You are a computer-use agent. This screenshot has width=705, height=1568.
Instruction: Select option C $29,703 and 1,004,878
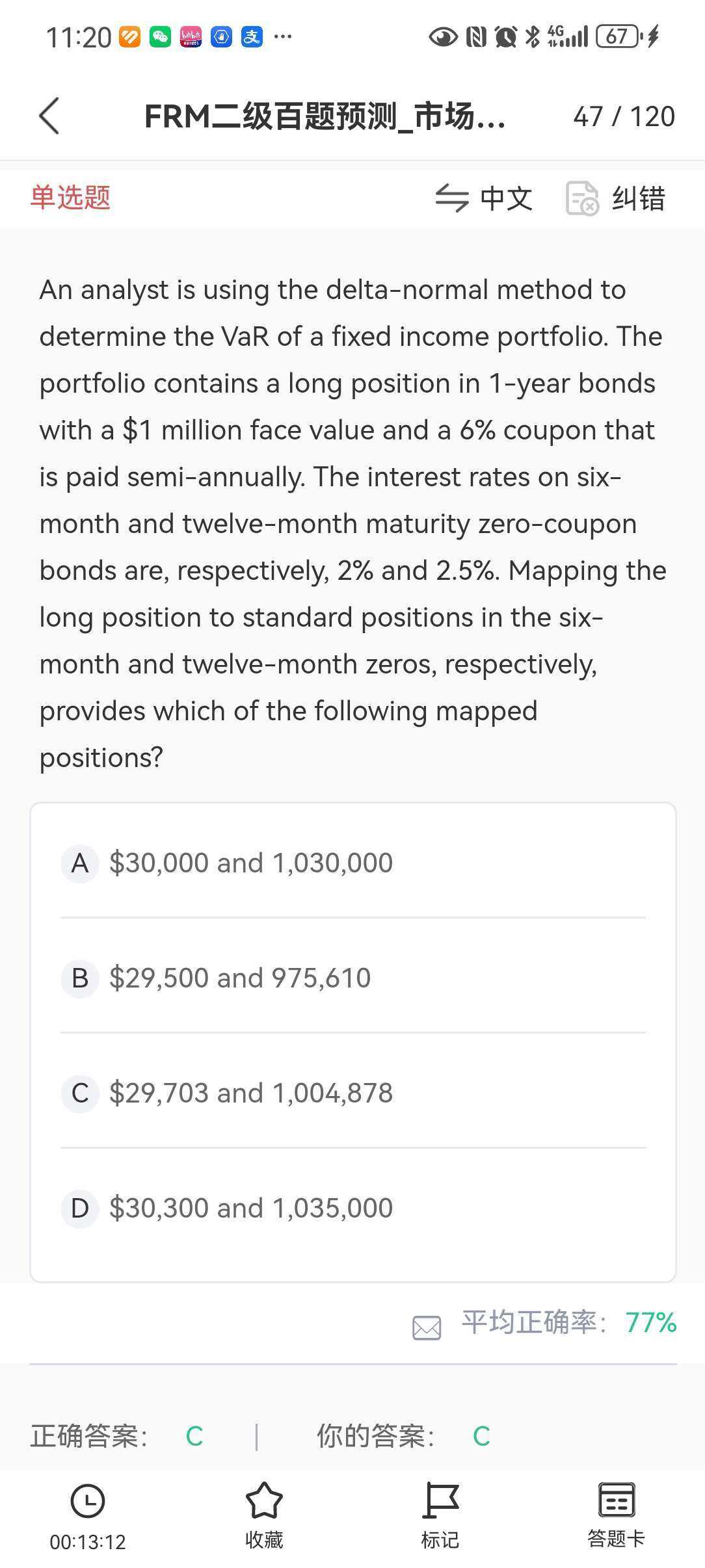pyautogui.click(x=251, y=1093)
